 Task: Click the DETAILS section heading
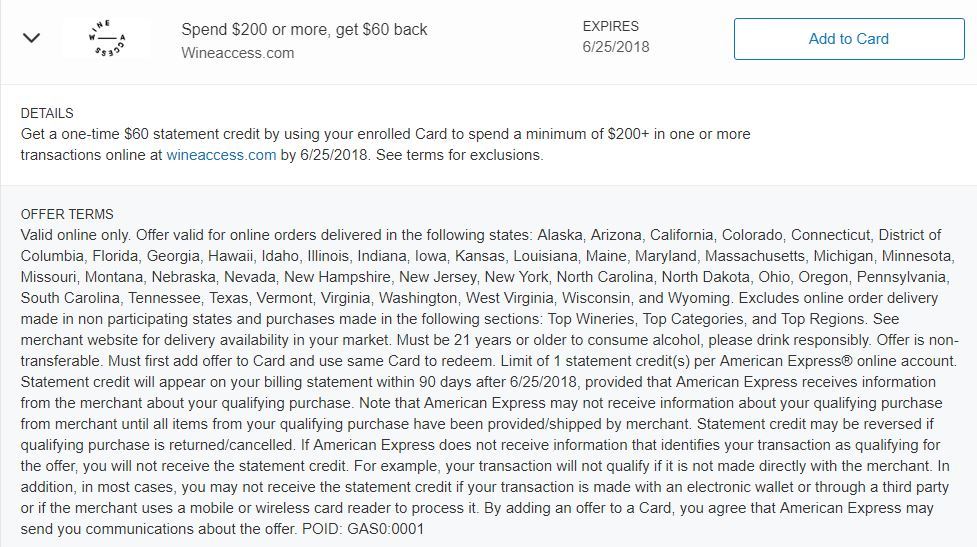47,113
